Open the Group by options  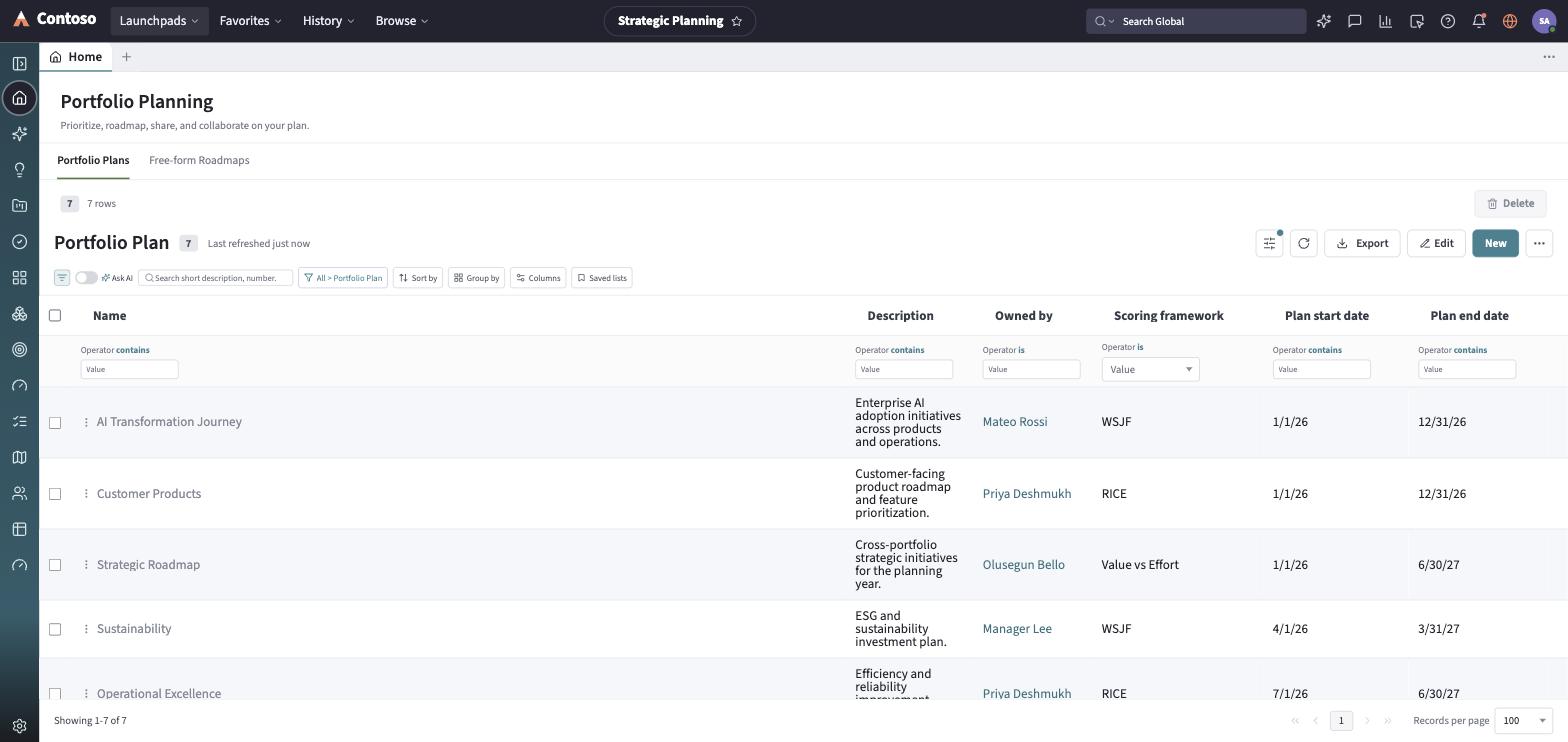[476, 278]
